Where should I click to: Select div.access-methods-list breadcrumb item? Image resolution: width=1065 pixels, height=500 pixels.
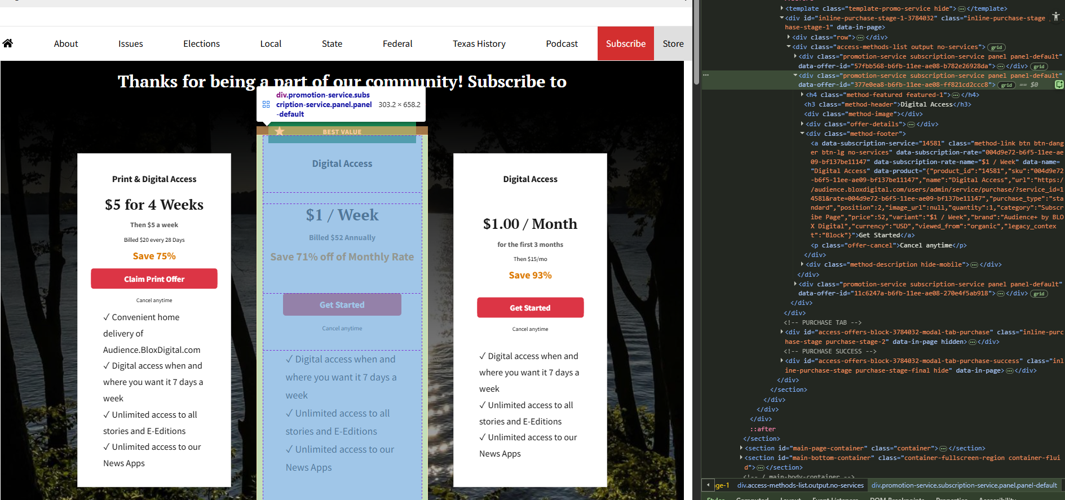[800, 485]
